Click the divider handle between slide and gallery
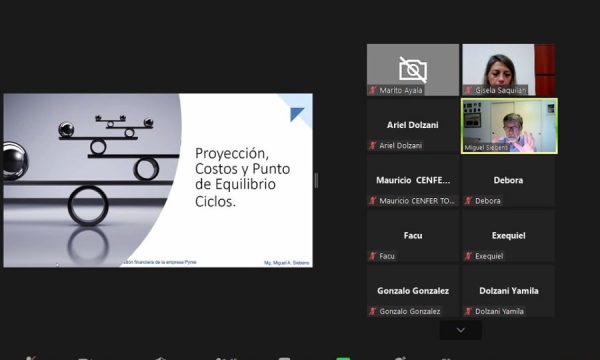Image resolution: width=600 pixels, height=360 pixels. (316, 180)
